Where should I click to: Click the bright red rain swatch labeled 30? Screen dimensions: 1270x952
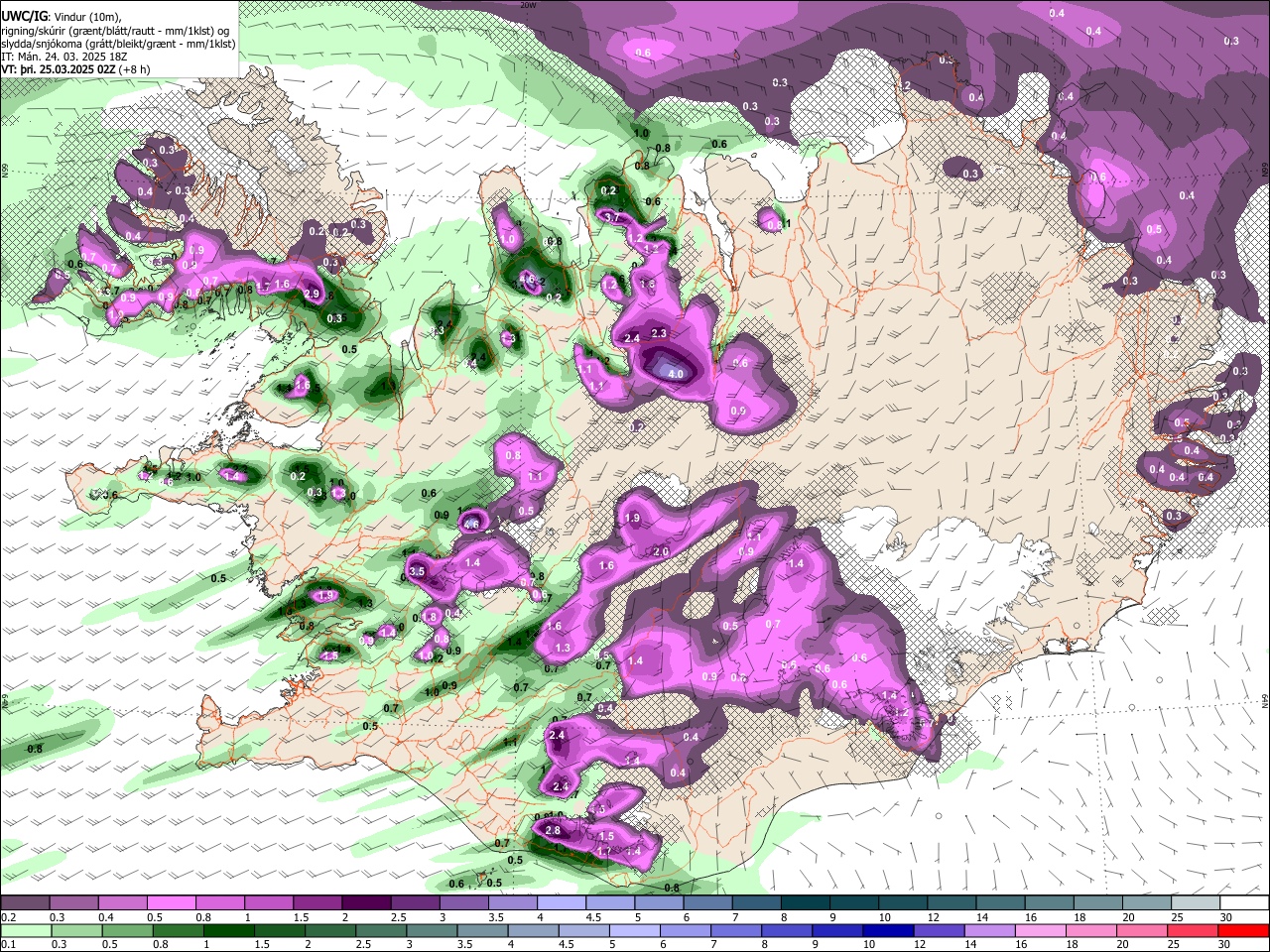(1244, 931)
